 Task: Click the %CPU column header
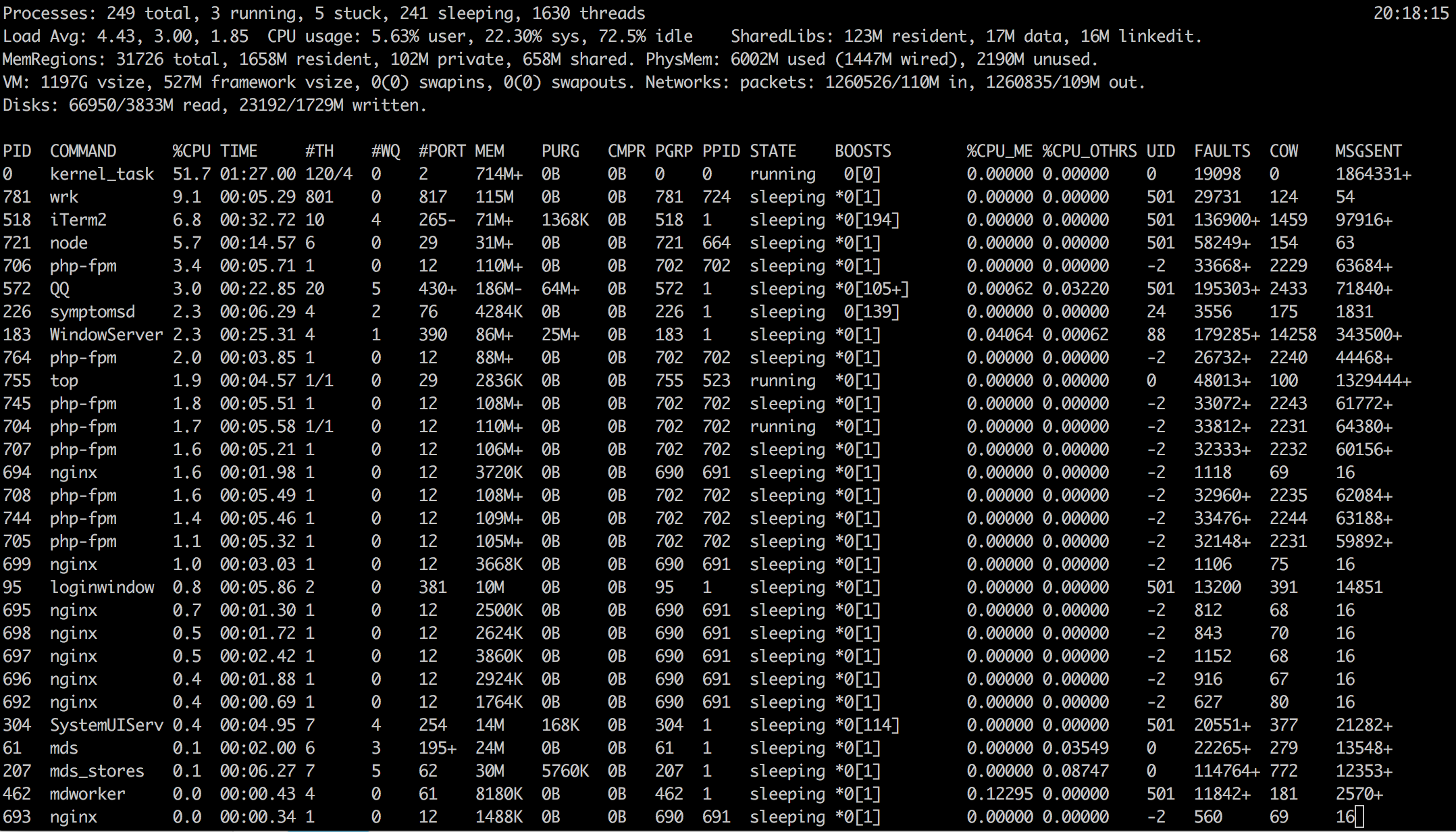coord(191,151)
